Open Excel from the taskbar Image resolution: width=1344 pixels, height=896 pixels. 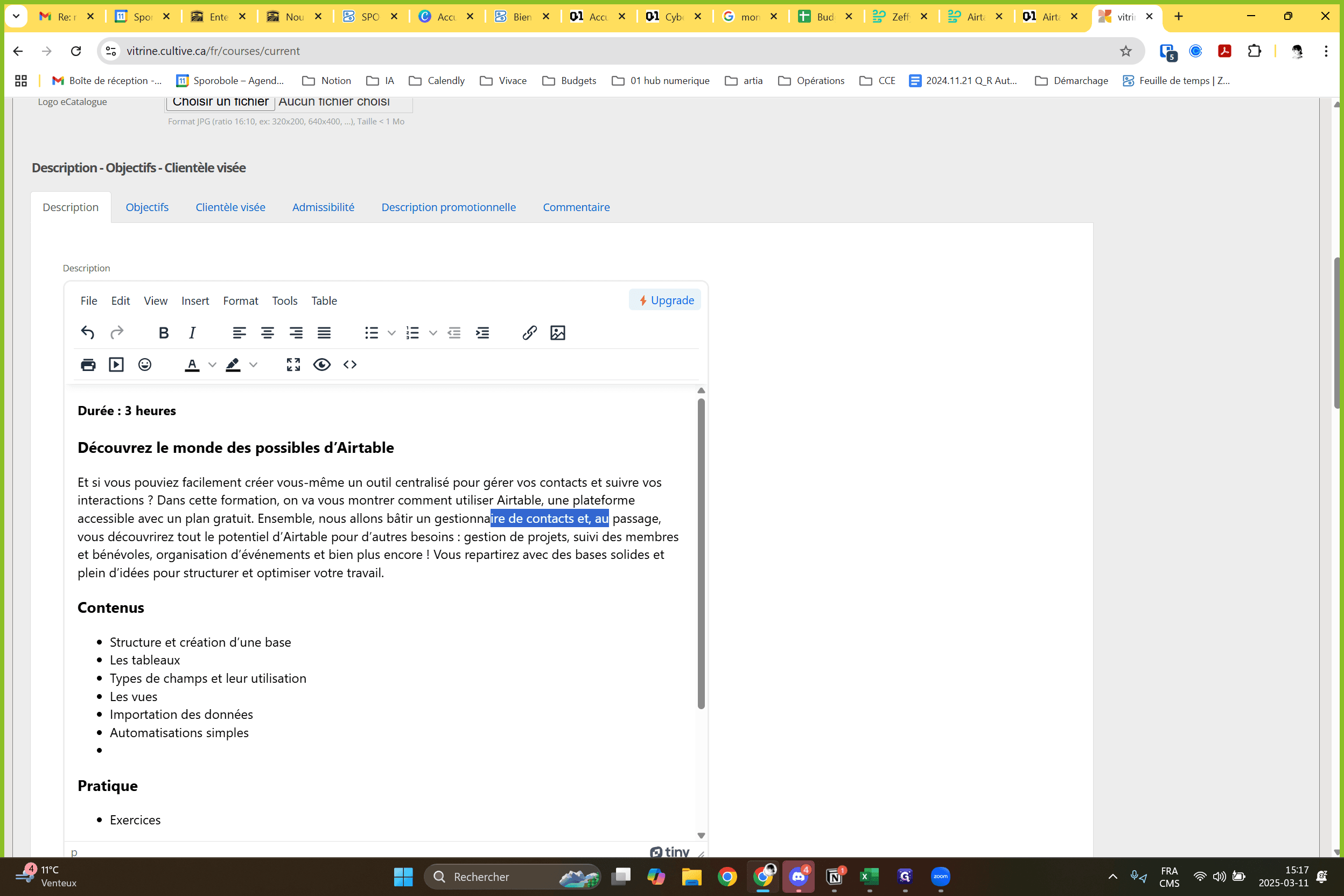point(870,877)
